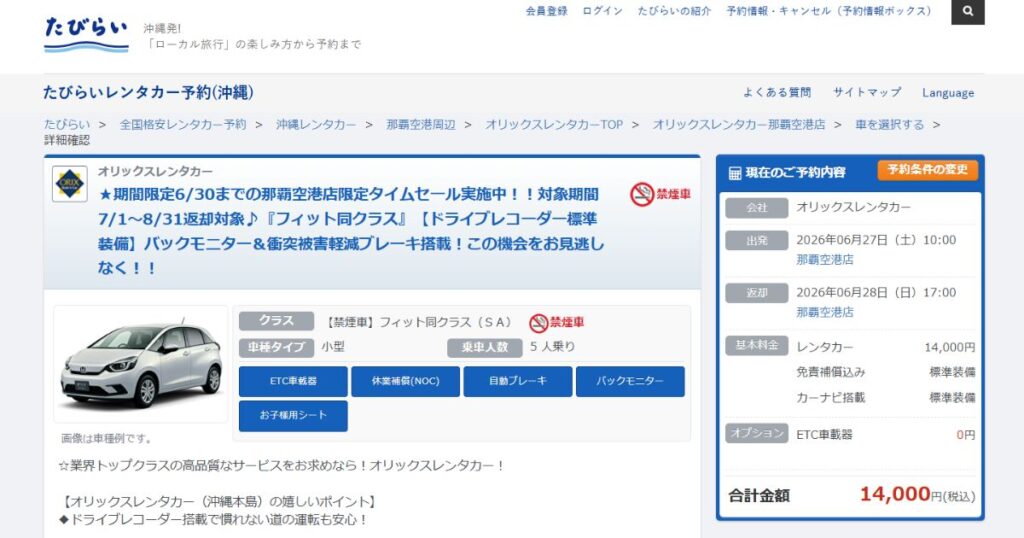Open 予約情報・キャンセル booking box link
The image size is (1024, 538).
point(829,11)
